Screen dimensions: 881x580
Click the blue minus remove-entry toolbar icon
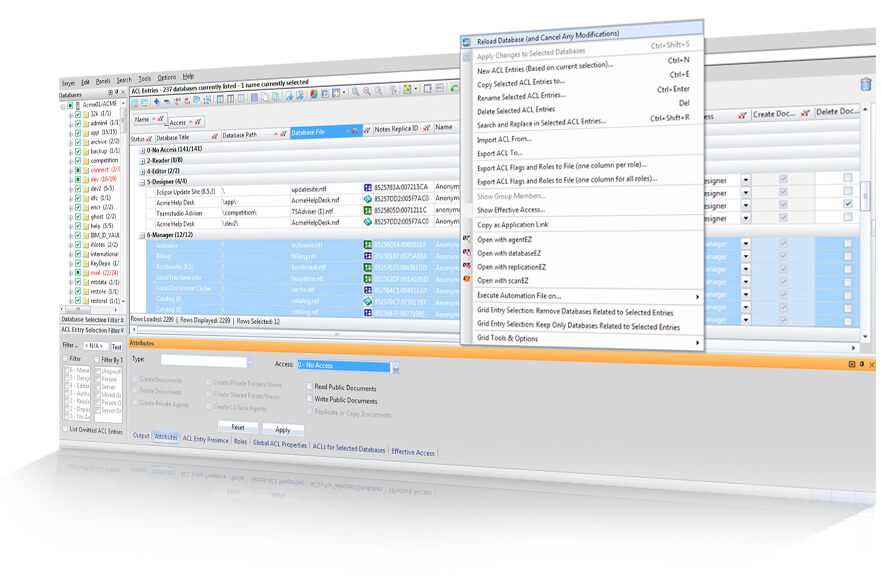[x=166, y=102]
